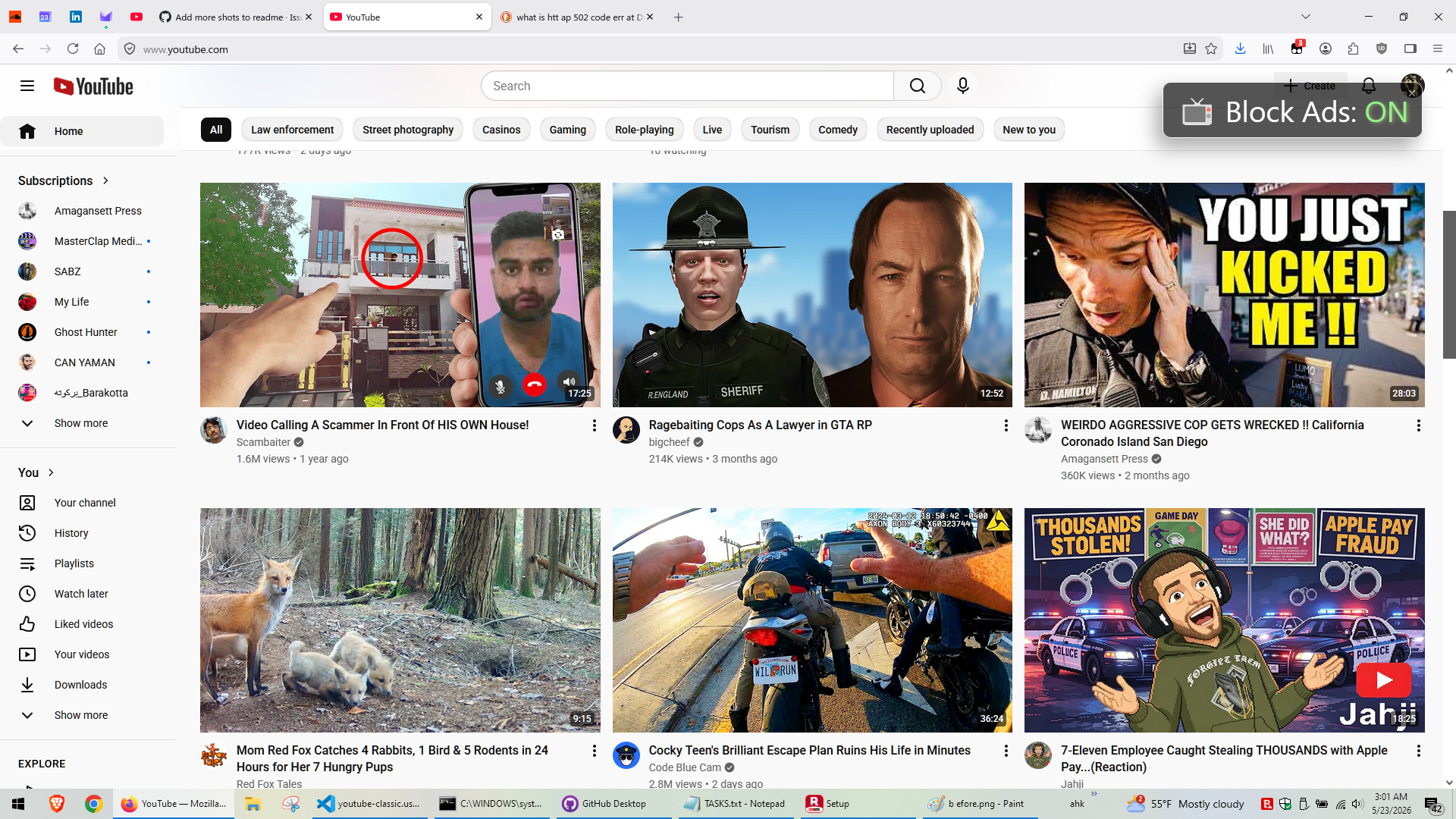Select the Recently uploaded filter chip
The width and height of the screenshot is (1456, 819).
coord(930,130)
